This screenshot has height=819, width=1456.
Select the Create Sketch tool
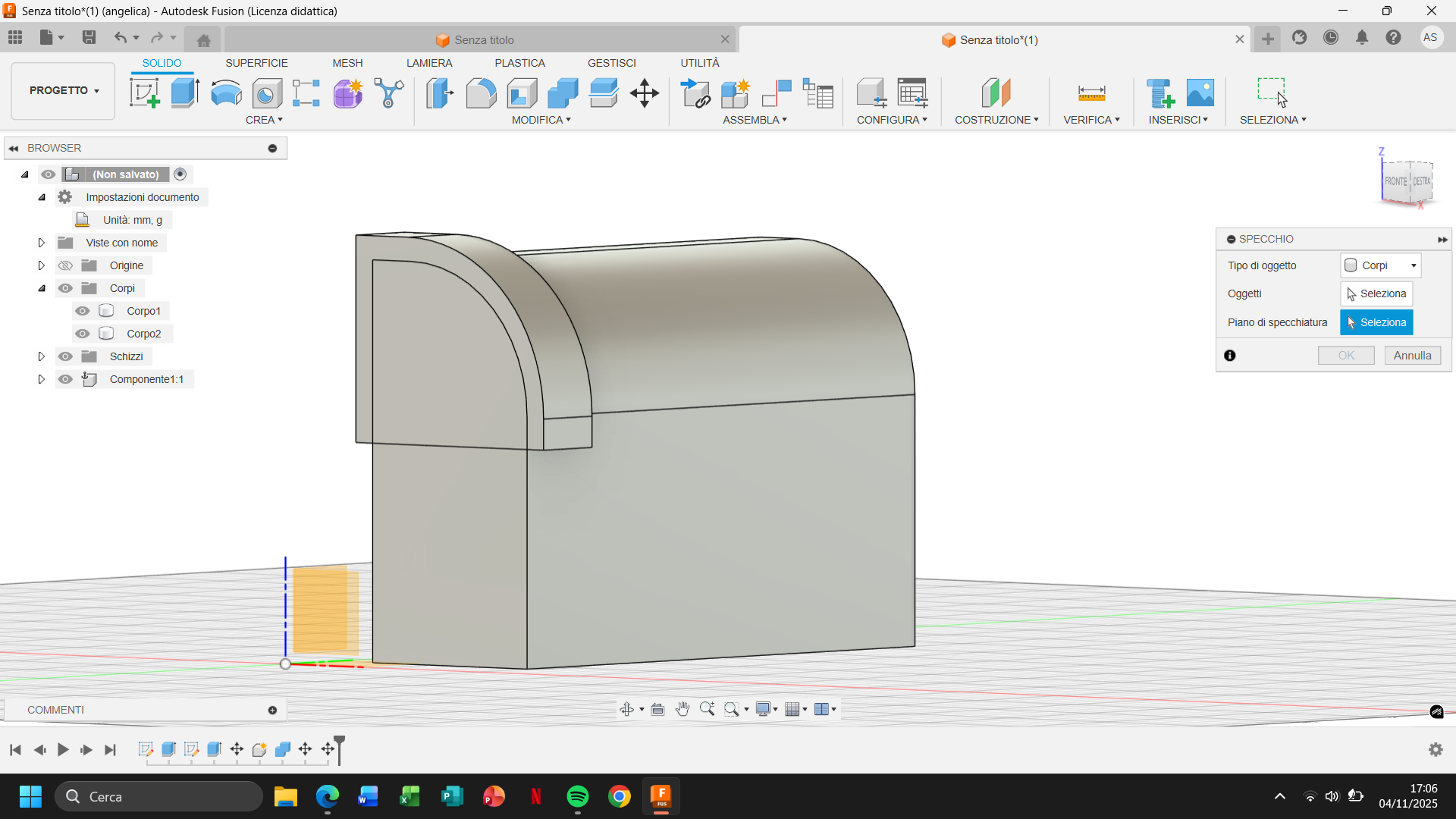(144, 93)
